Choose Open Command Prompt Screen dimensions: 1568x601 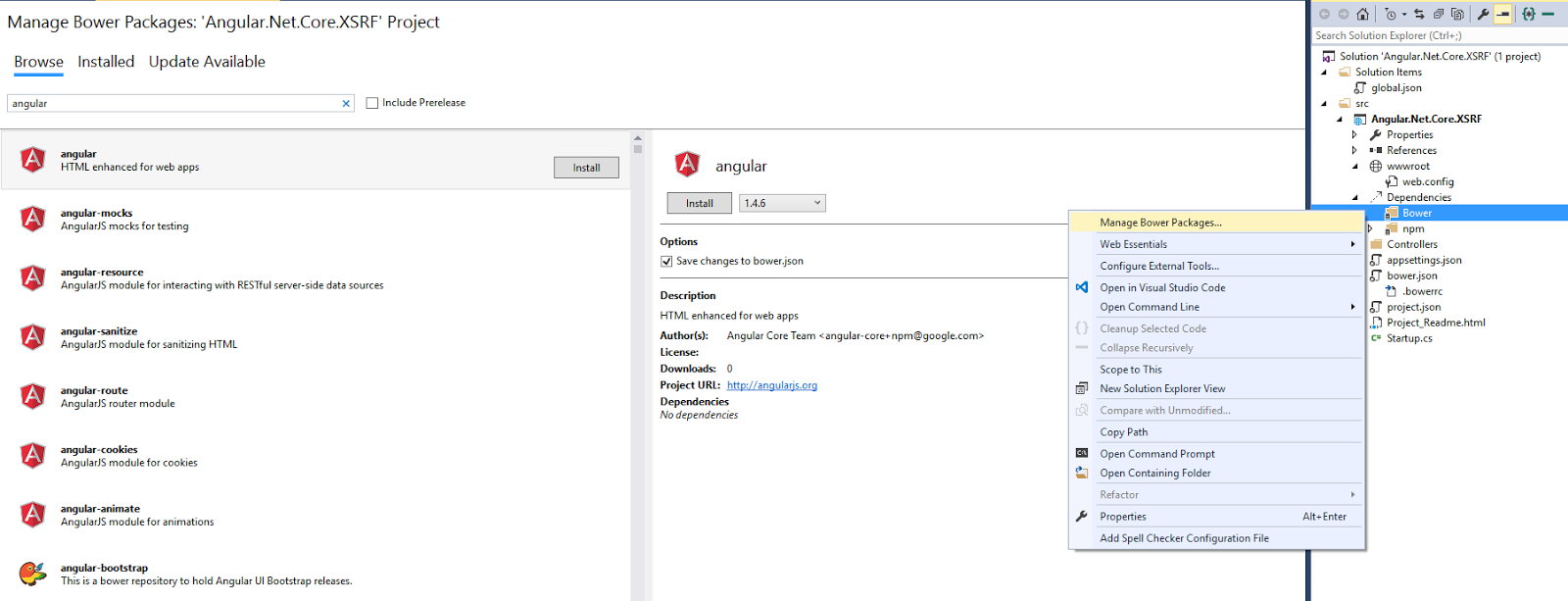click(x=1216, y=453)
